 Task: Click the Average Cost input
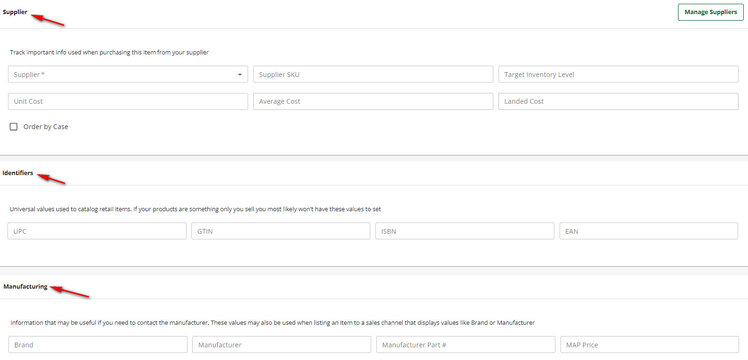[x=373, y=102]
